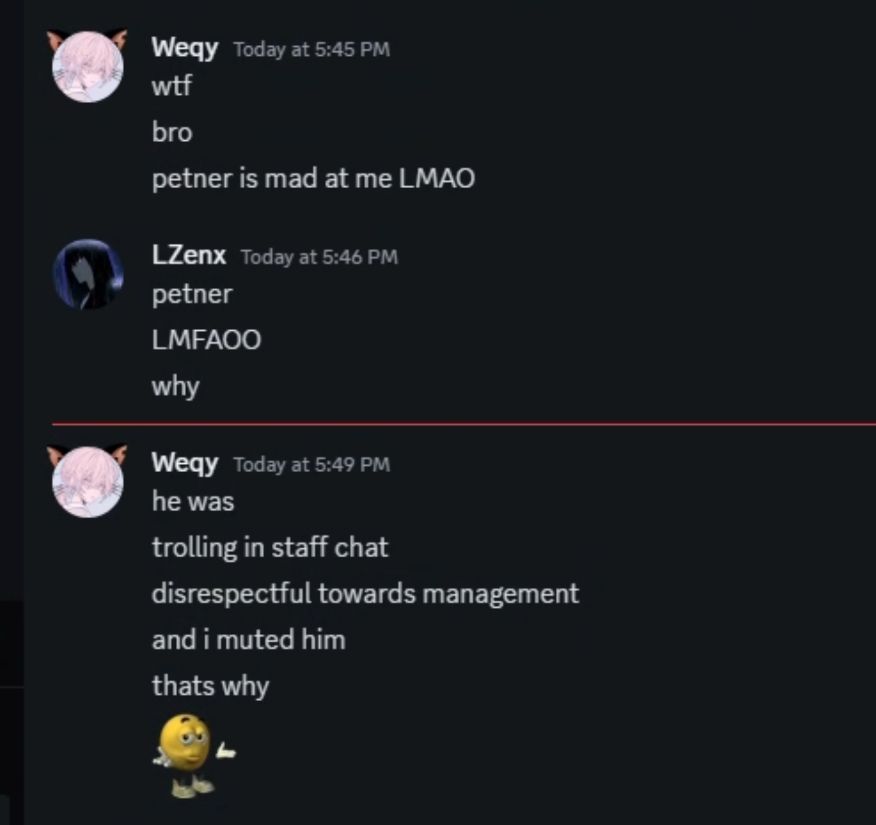Click the 'petner is mad at me LMAO' message
This screenshot has height=825, width=876.
(x=313, y=179)
